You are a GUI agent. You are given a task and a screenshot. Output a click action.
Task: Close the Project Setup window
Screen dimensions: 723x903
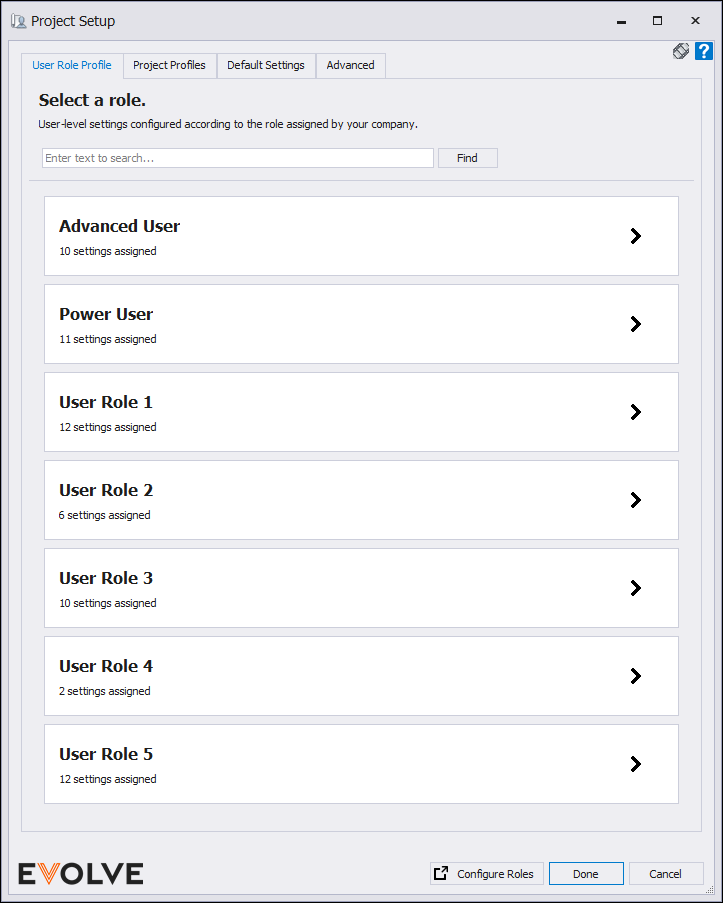point(695,21)
